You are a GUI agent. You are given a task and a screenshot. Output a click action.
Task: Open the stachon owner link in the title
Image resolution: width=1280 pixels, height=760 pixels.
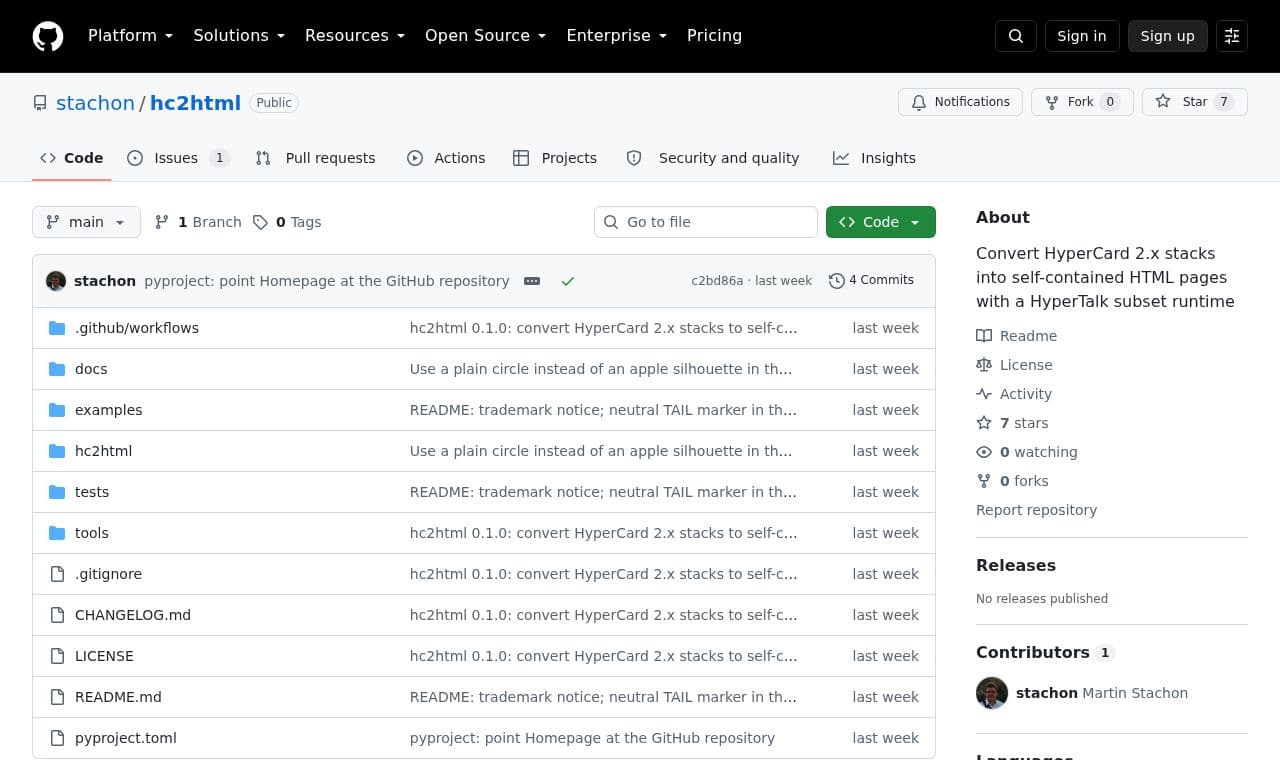(95, 103)
